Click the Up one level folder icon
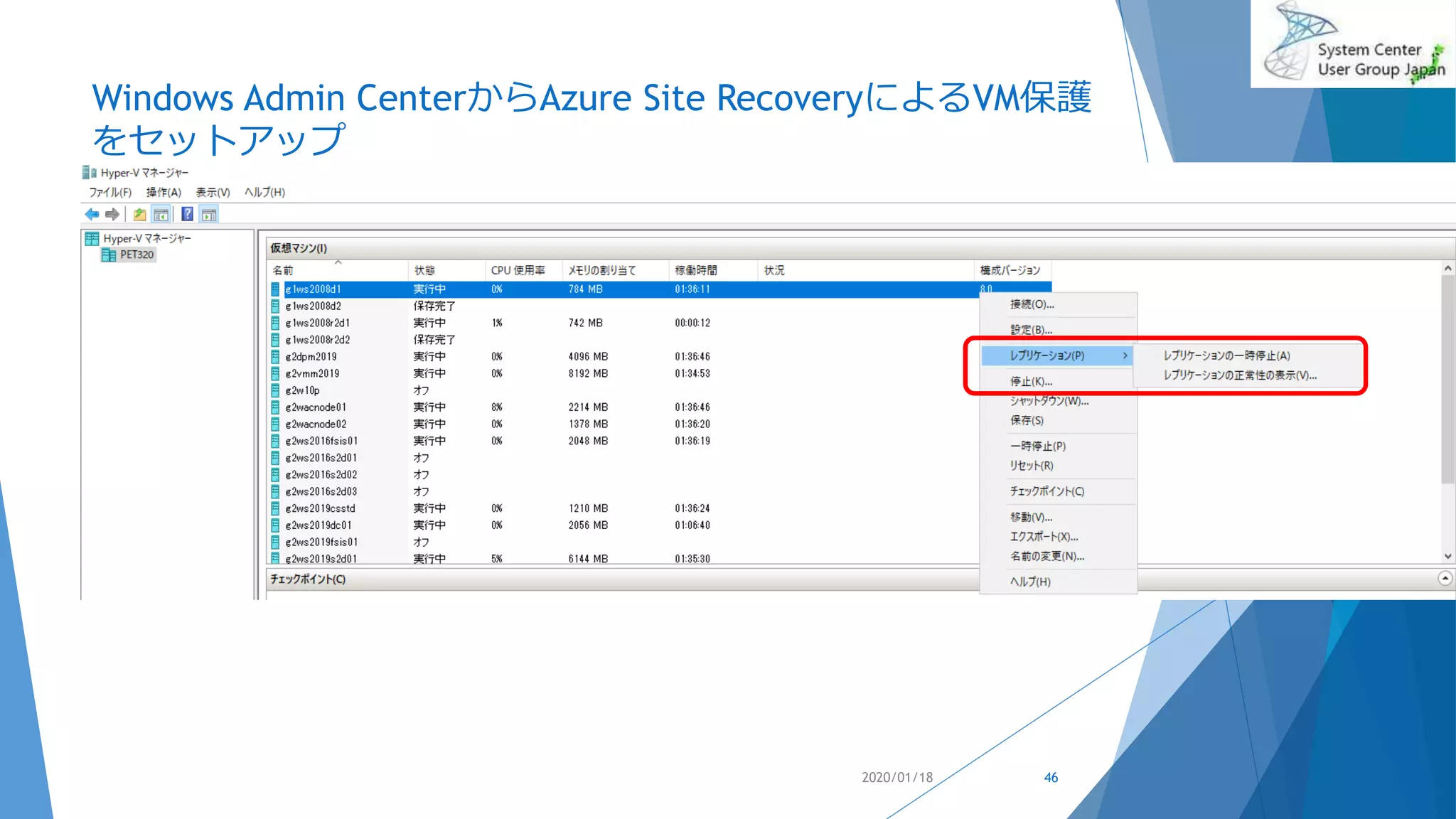 [140, 214]
